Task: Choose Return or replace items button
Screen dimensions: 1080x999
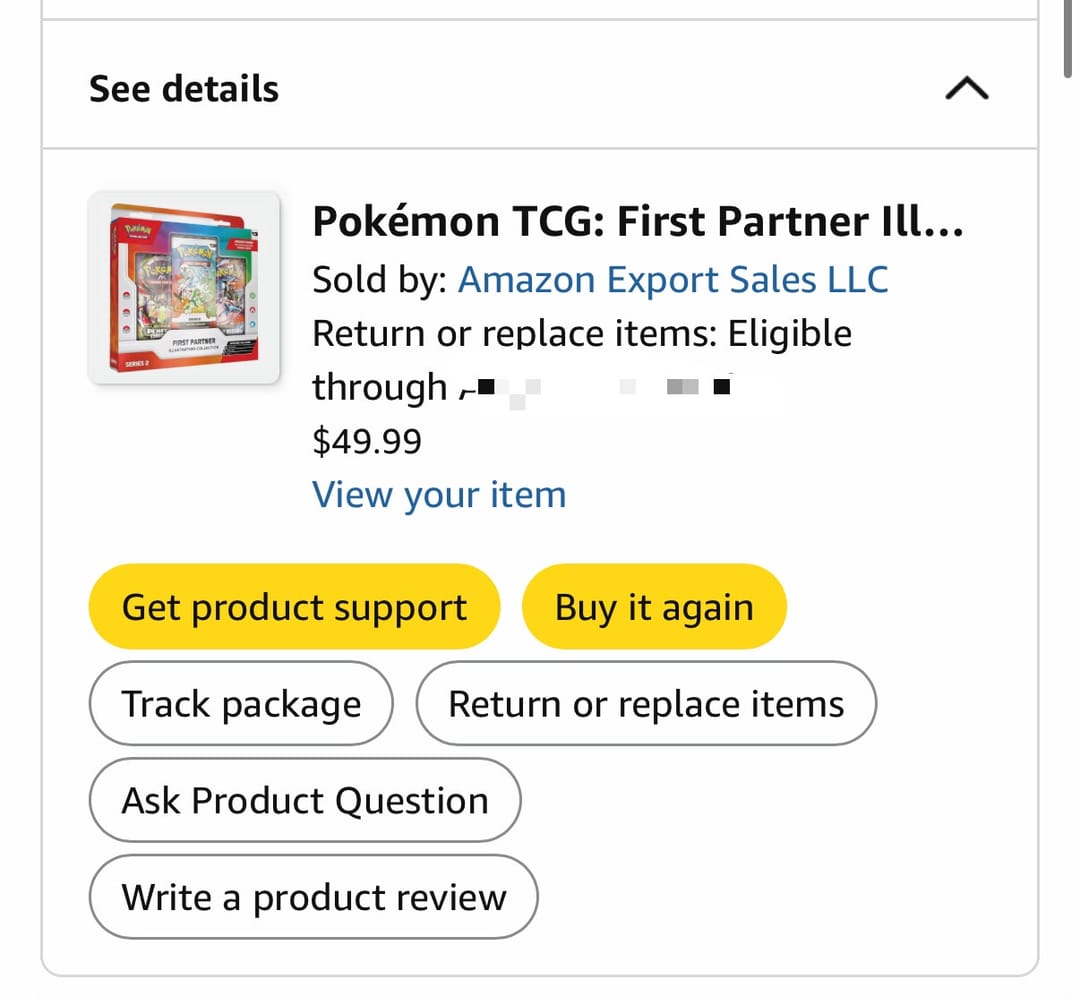Action: click(646, 703)
